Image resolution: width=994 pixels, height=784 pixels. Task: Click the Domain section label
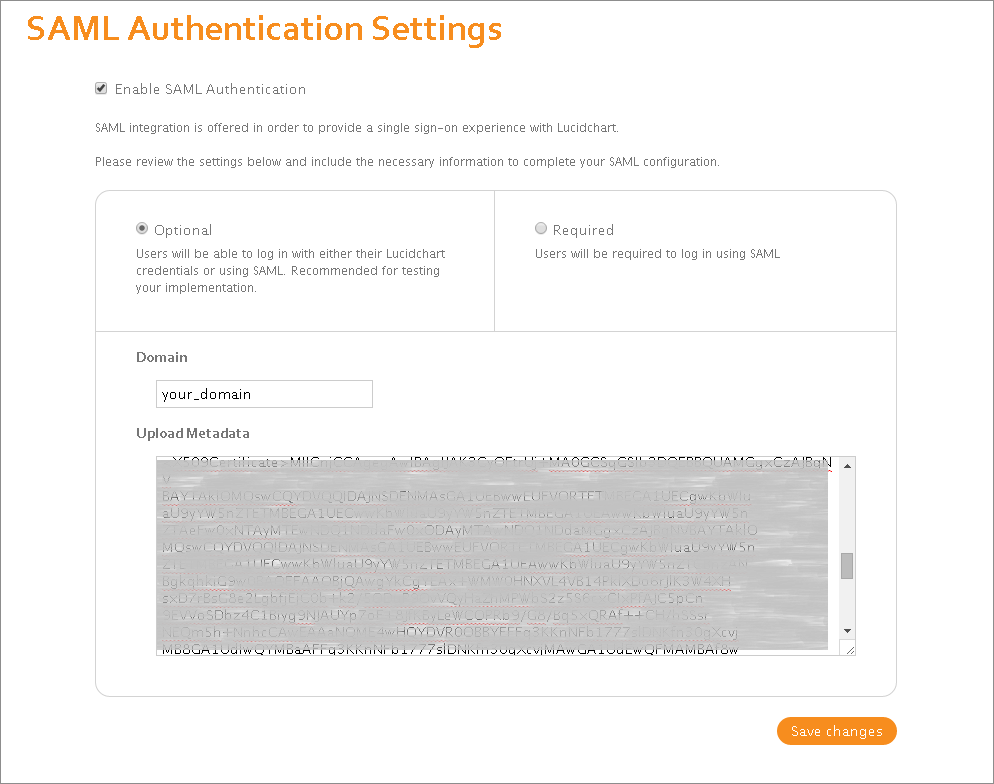click(161, 357)
